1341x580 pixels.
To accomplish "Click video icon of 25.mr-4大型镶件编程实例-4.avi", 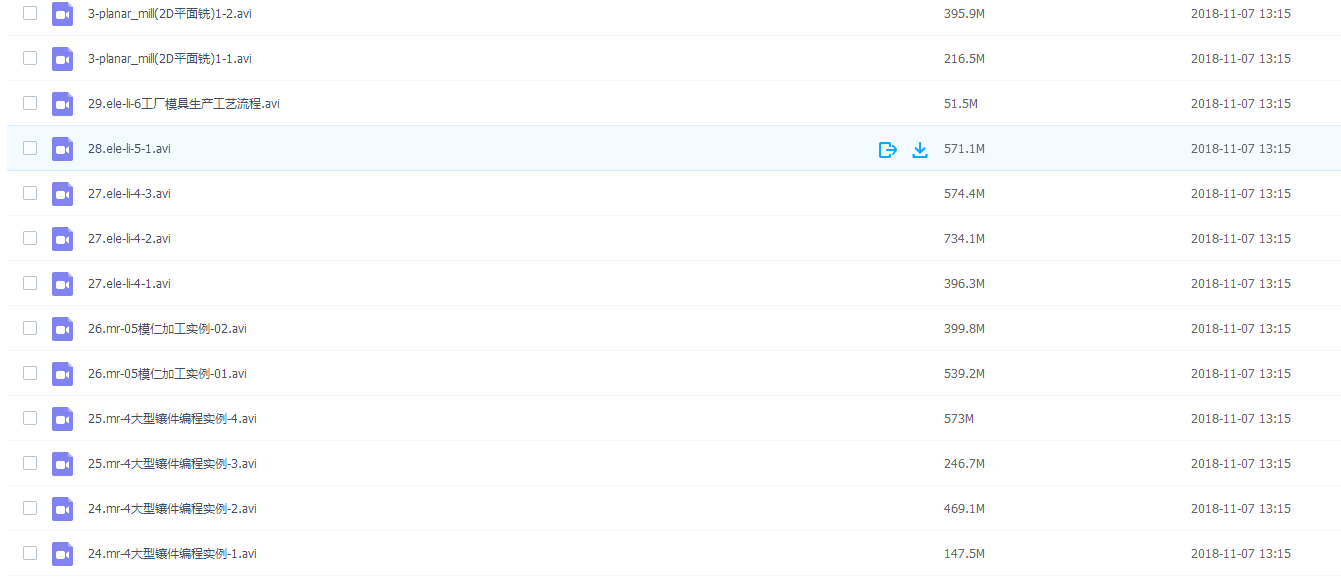I will 63,419.
